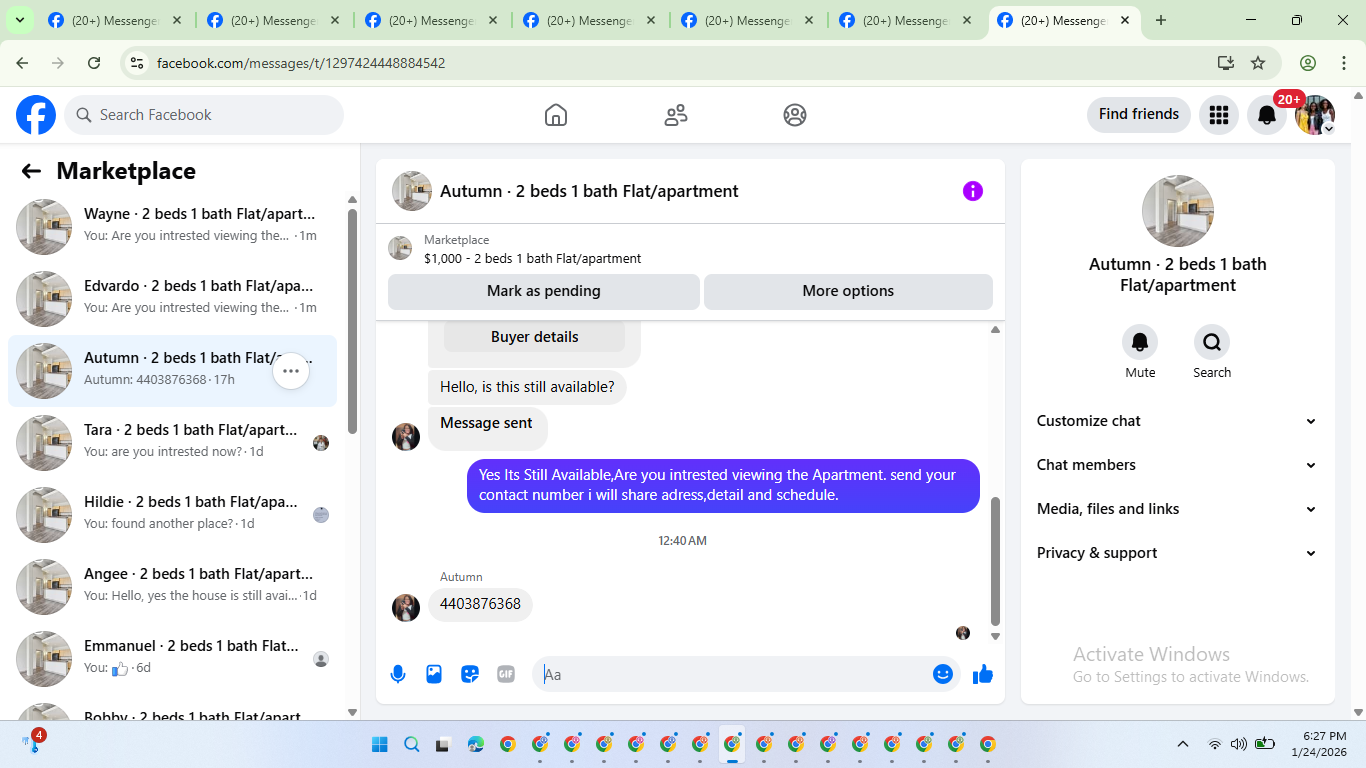Click the chat messages scrollbar thumb

pyautogui.click(x=995, y=561)
